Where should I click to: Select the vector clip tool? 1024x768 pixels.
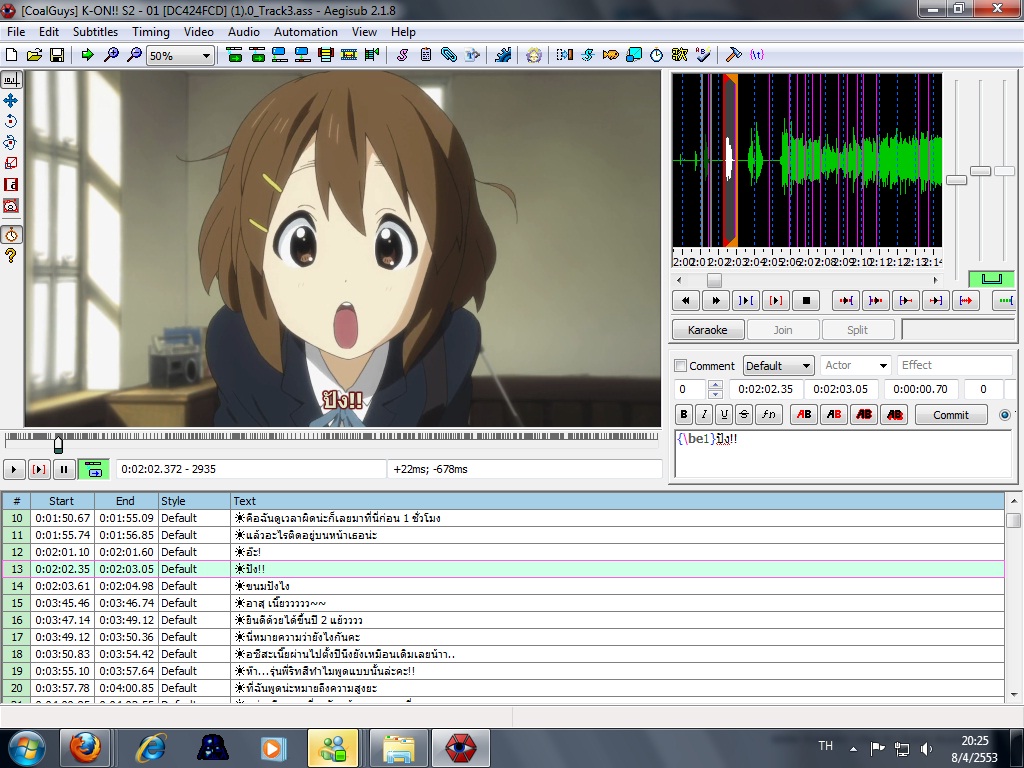[x=11, y=206]
